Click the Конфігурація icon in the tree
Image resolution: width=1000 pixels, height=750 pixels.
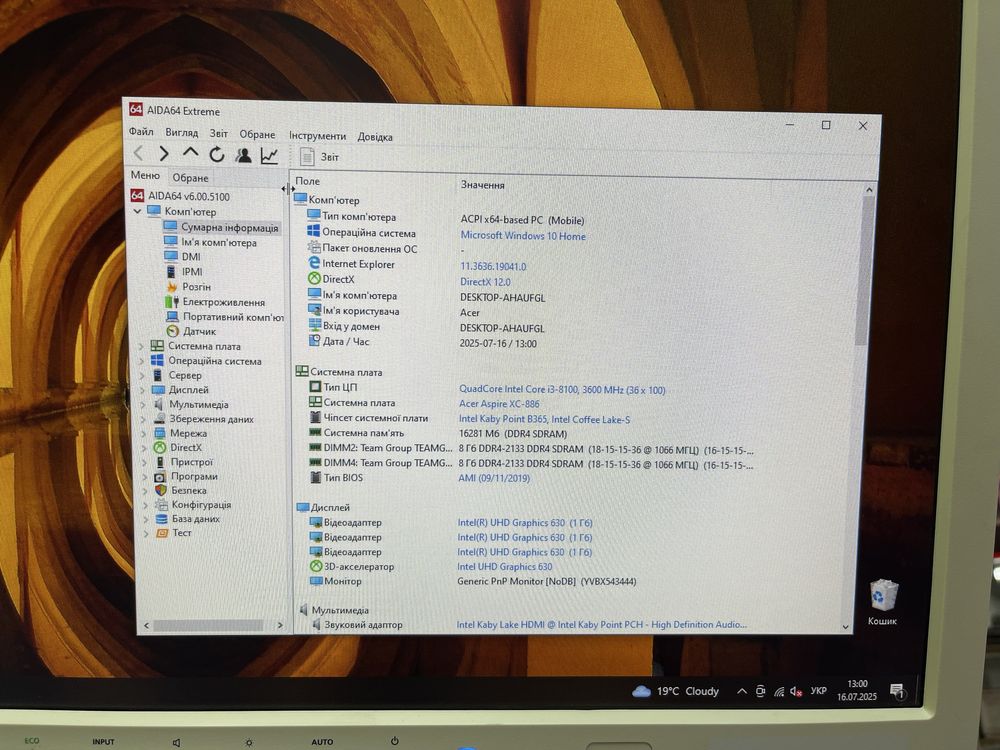[161, 504]
